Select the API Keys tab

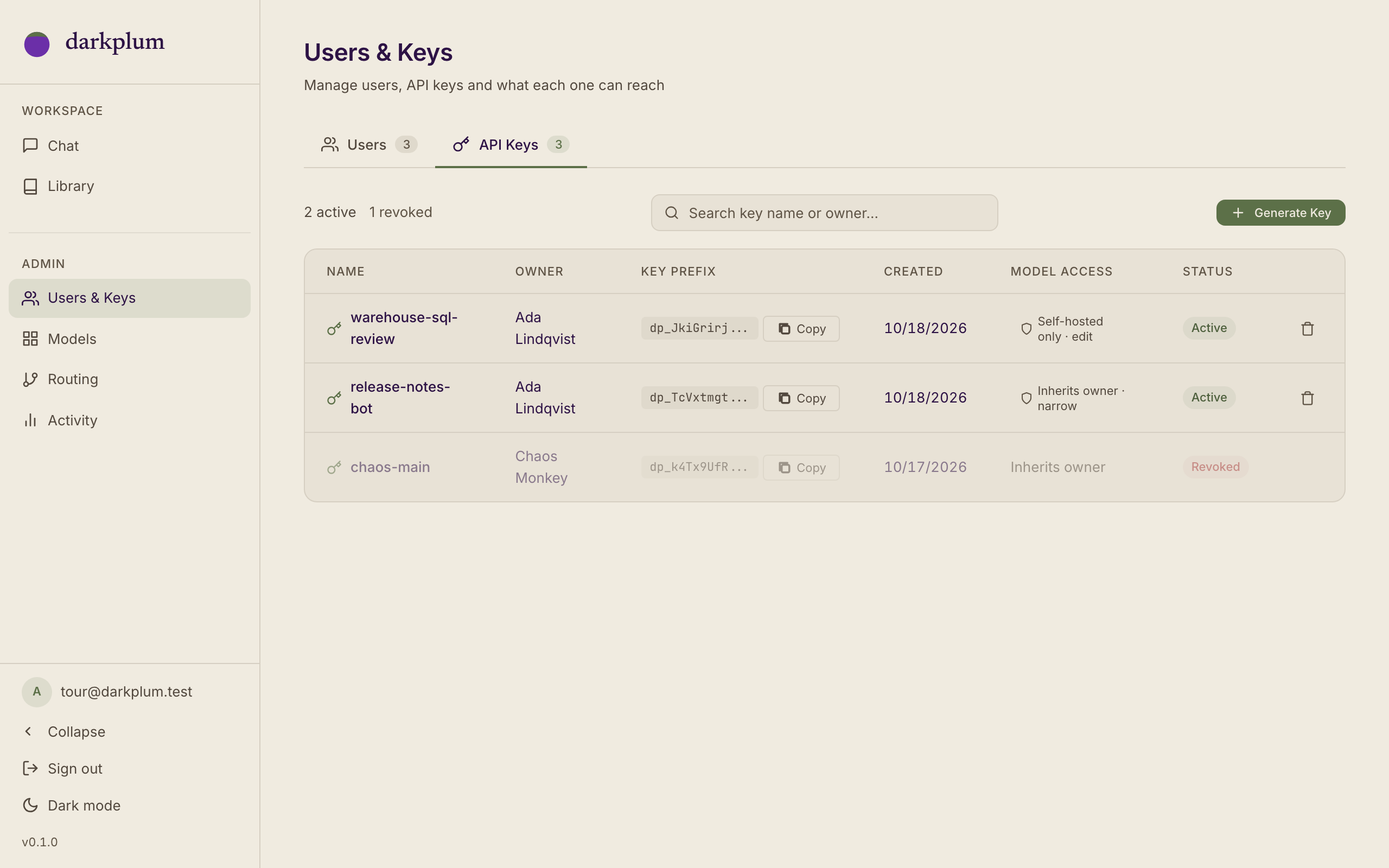pyautogui.click(x=511, y=145)
